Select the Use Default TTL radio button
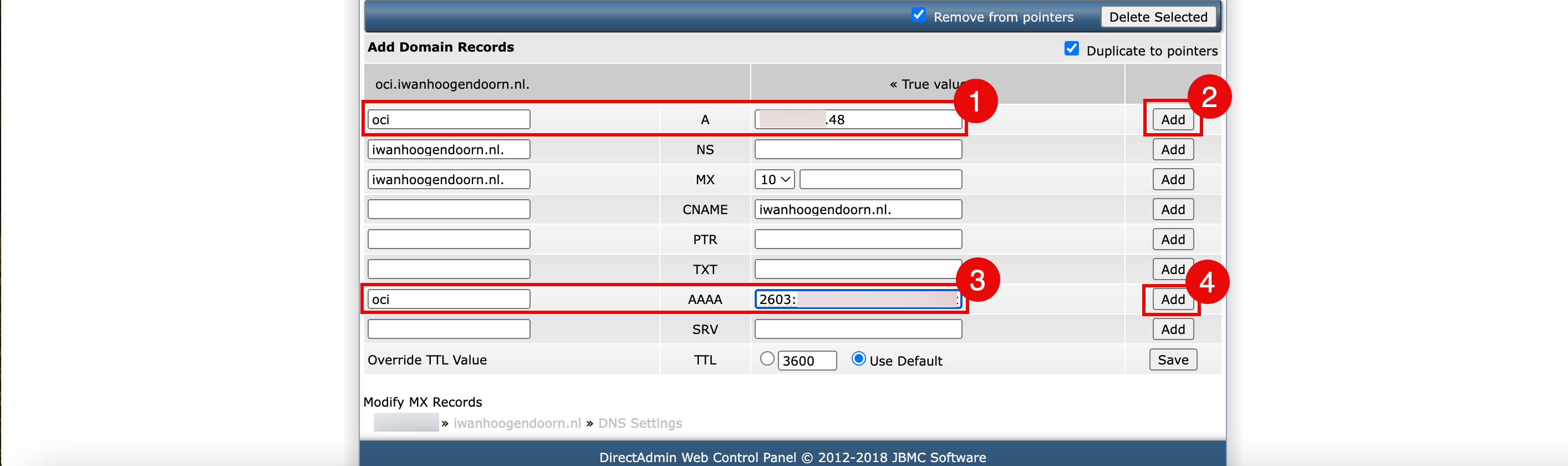The height and width of the screenshot is (466, 1568). point(858,359)
